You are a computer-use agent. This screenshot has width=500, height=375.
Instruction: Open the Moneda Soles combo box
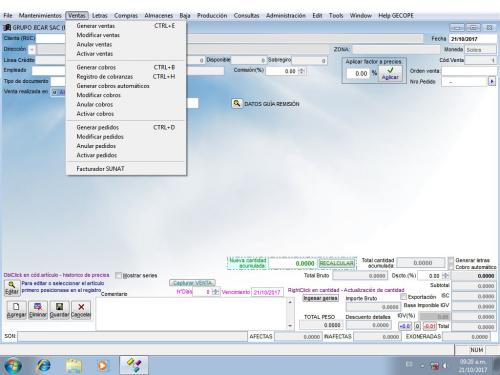coord(480,50)
